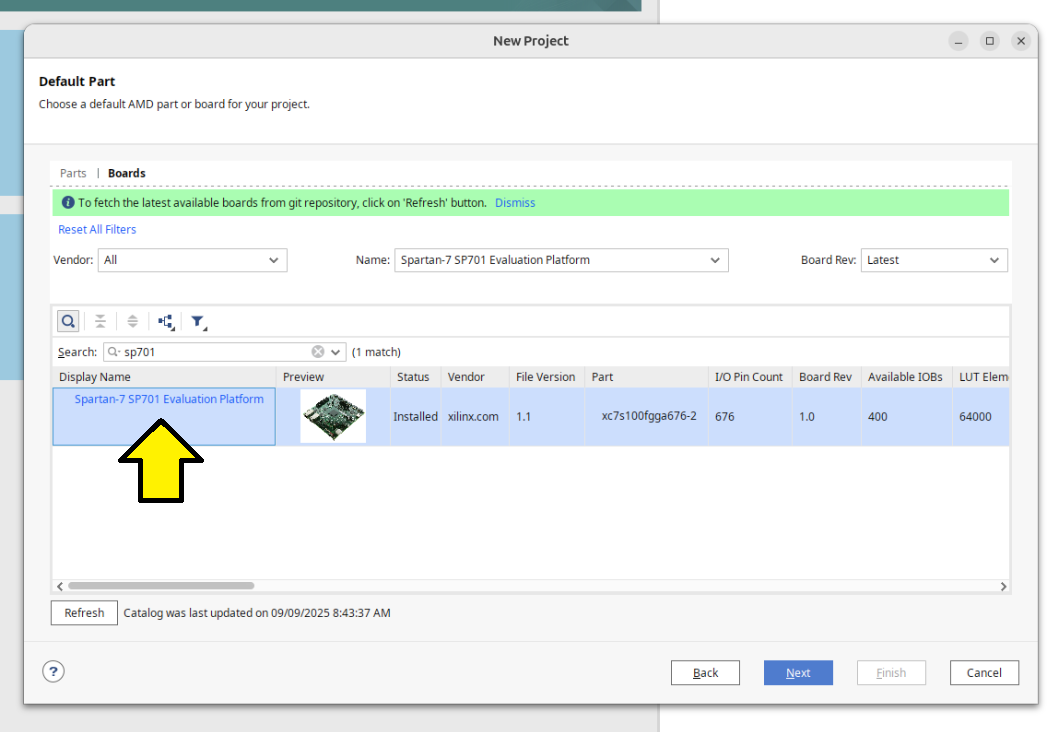Open the search history dropdown arrow

(x=336, y=352)
